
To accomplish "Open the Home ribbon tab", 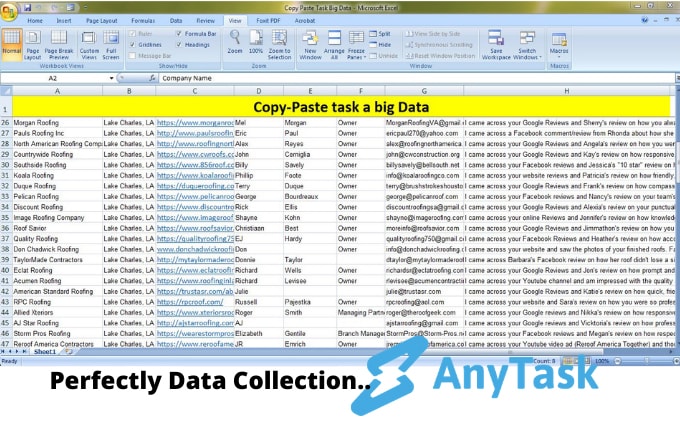I will pyautogui.click(x=35, y=20).
